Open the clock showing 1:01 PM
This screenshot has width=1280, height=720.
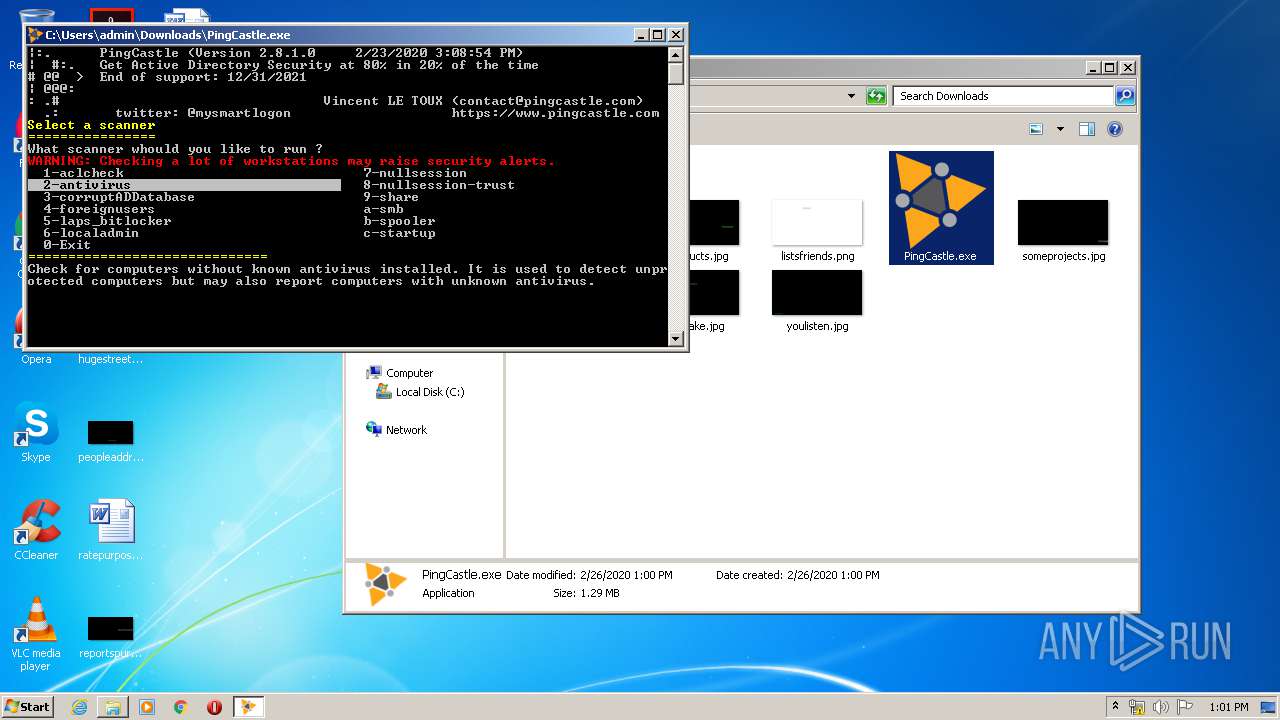[x=1229, y=707]
